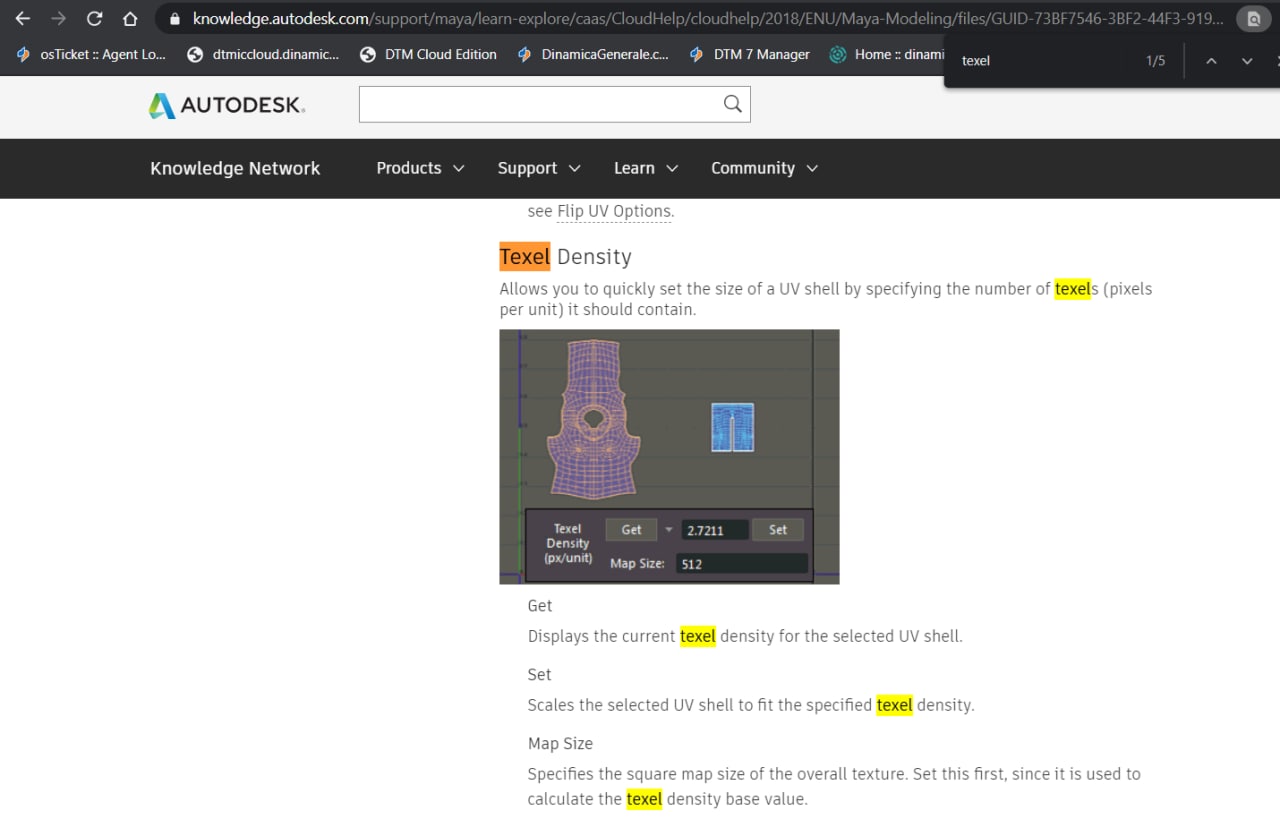Click the Get button in the illustration

point(631,530)
